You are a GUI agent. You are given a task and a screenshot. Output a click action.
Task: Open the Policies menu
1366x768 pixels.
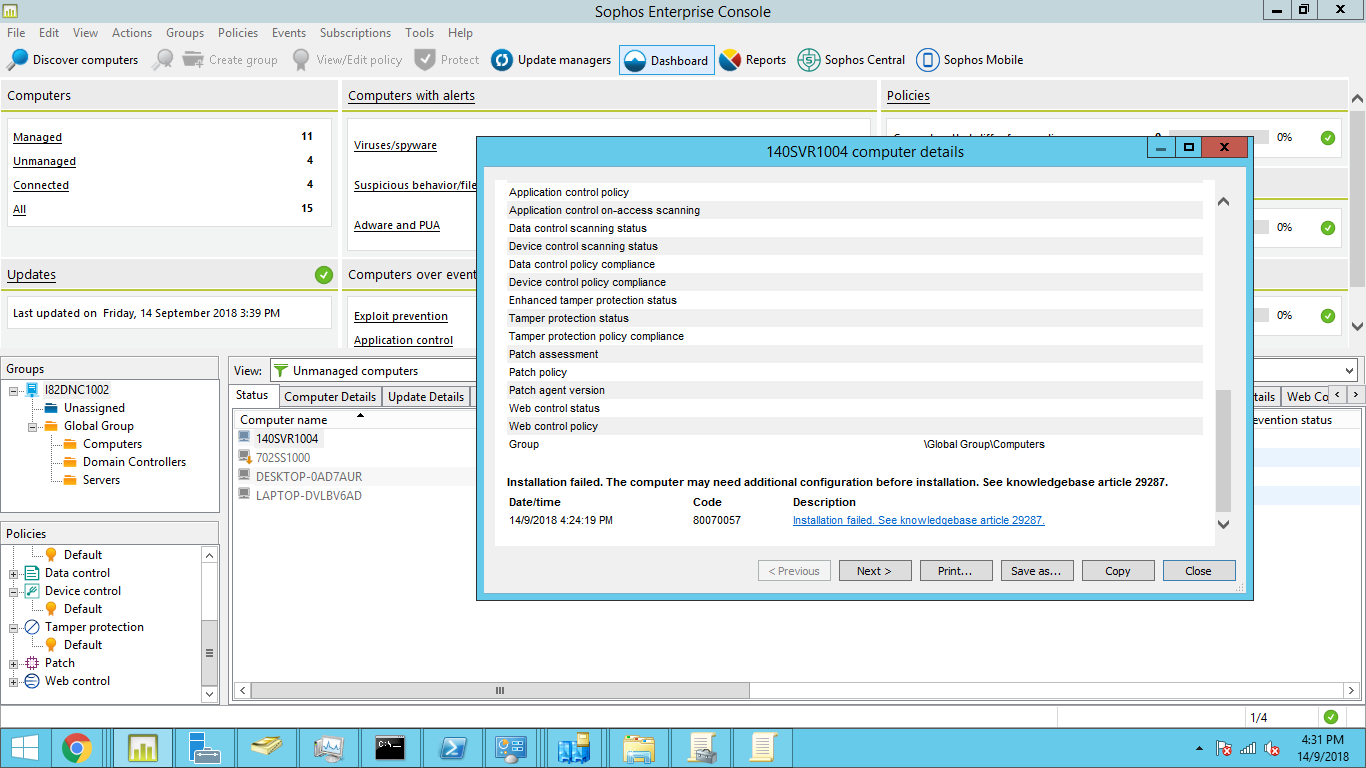click(237, 33)
